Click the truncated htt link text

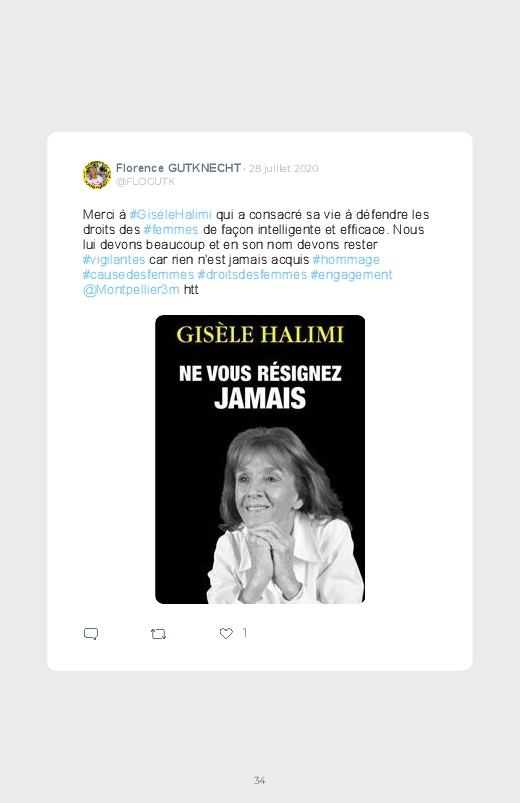[191, 290]
